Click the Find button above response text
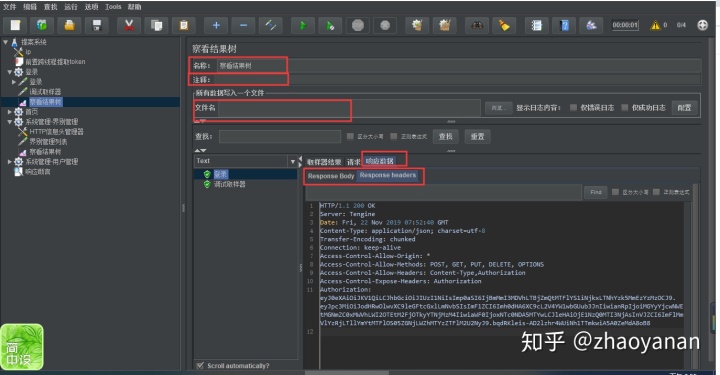720x375 pixels. [596, 192]
